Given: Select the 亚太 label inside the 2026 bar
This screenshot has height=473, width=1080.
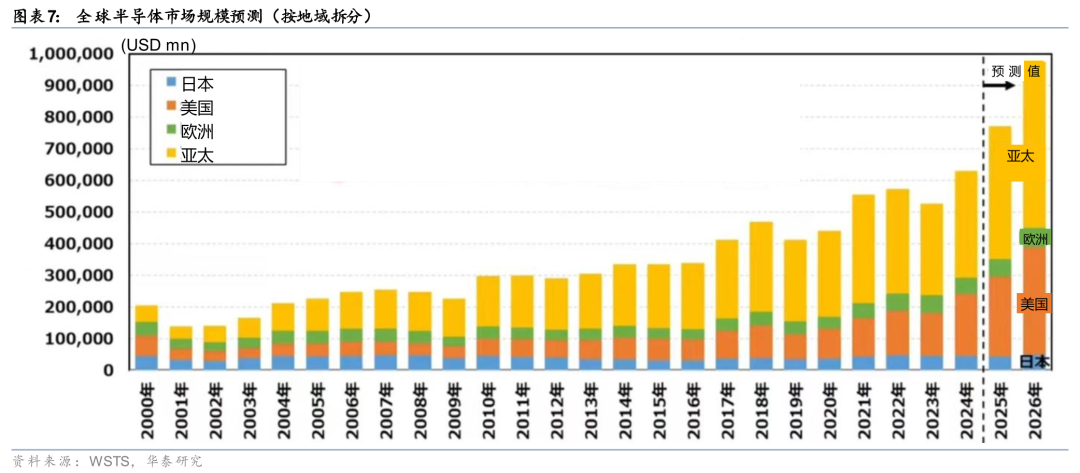Looking at the screenshot, I should click(x=1020, y=155).
